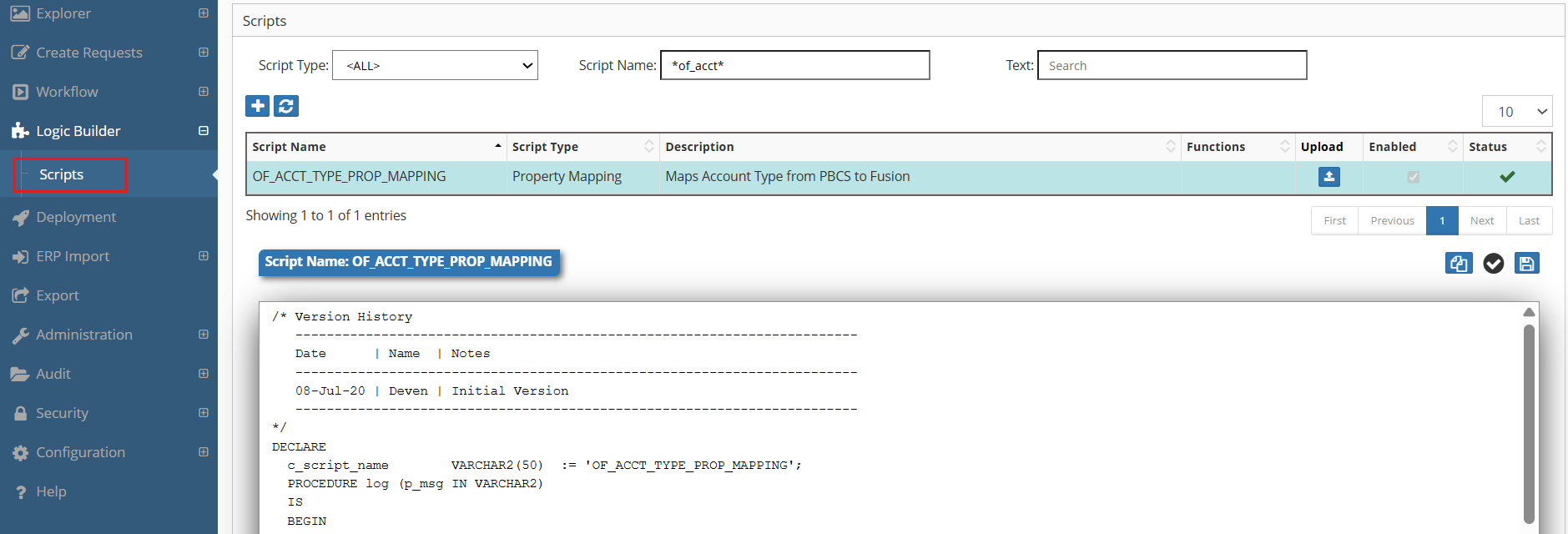The width and height of the screenshot is (1568, 534).
Task: Click the validate script checkmark icon
Action: [1493, 264]
